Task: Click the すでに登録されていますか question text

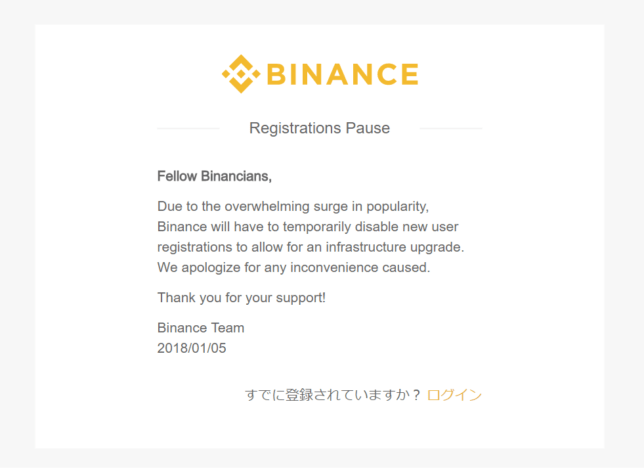Action: (333, 395)
